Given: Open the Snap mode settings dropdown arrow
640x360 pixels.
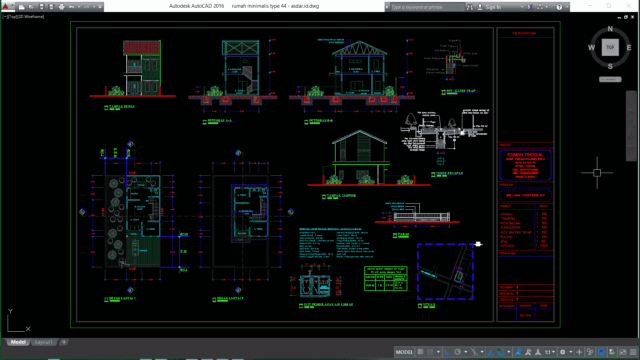Looking at the screenshot, I should [x=438, y=352].
